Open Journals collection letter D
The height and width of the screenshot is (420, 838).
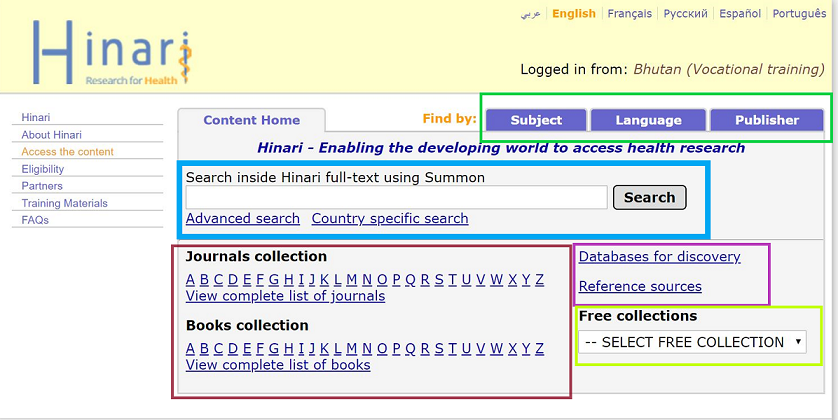coord(232,279)
